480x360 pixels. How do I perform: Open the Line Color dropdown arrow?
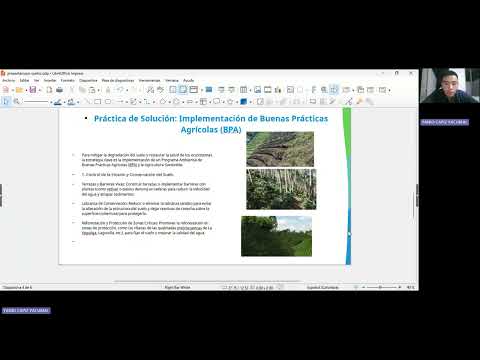pos(64,102)
